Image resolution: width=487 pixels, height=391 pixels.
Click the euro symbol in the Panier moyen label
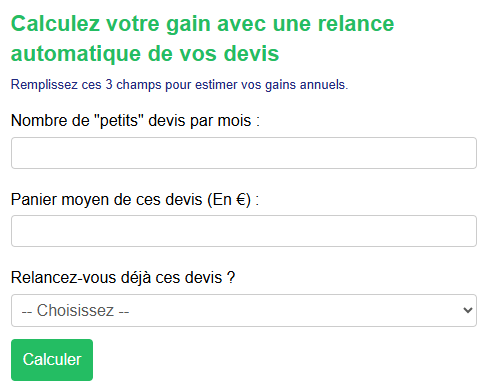pos(241,200)
